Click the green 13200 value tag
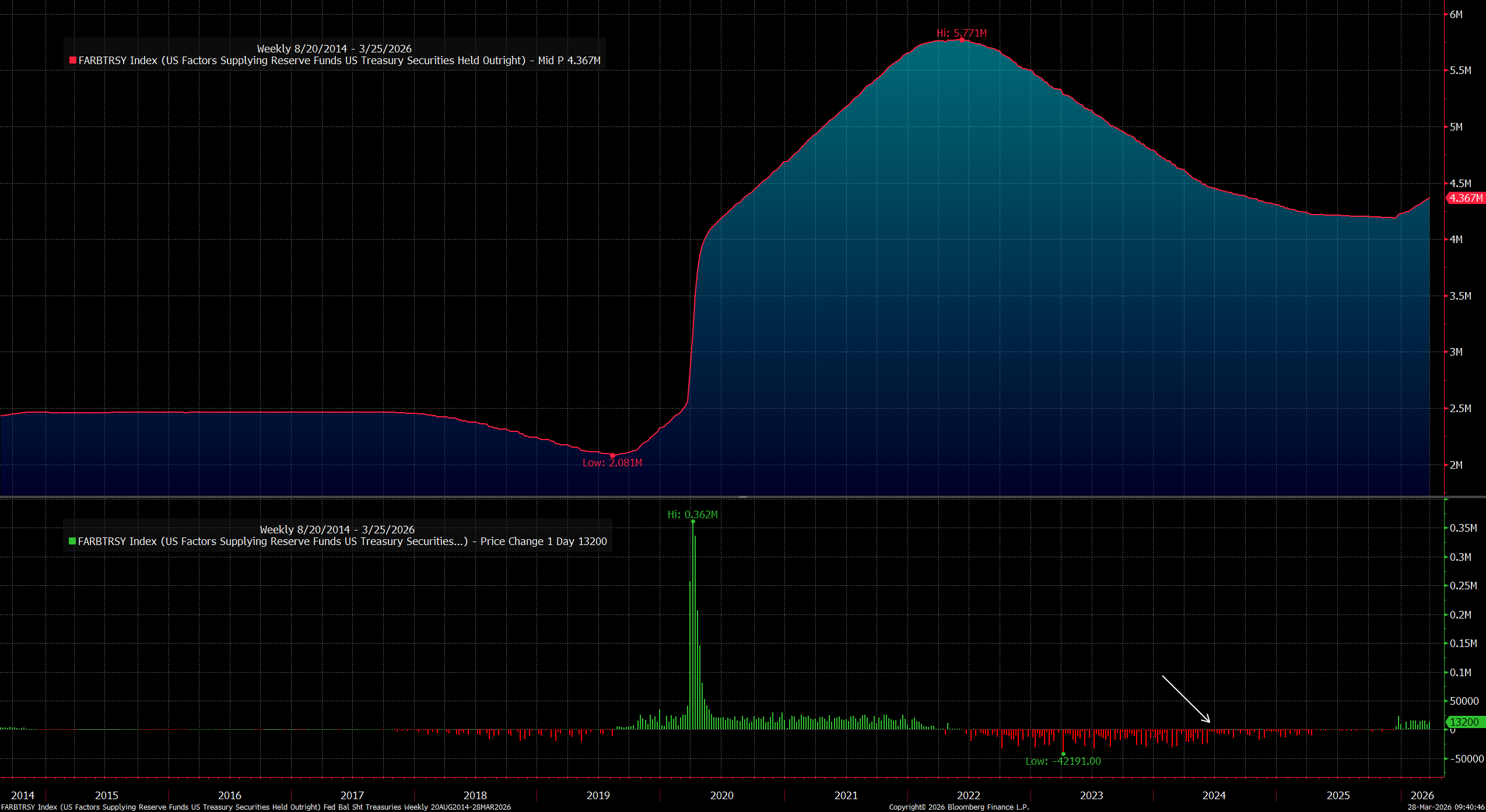Viewport: 1486px width, 812px height. click(x=1464, y=722)
